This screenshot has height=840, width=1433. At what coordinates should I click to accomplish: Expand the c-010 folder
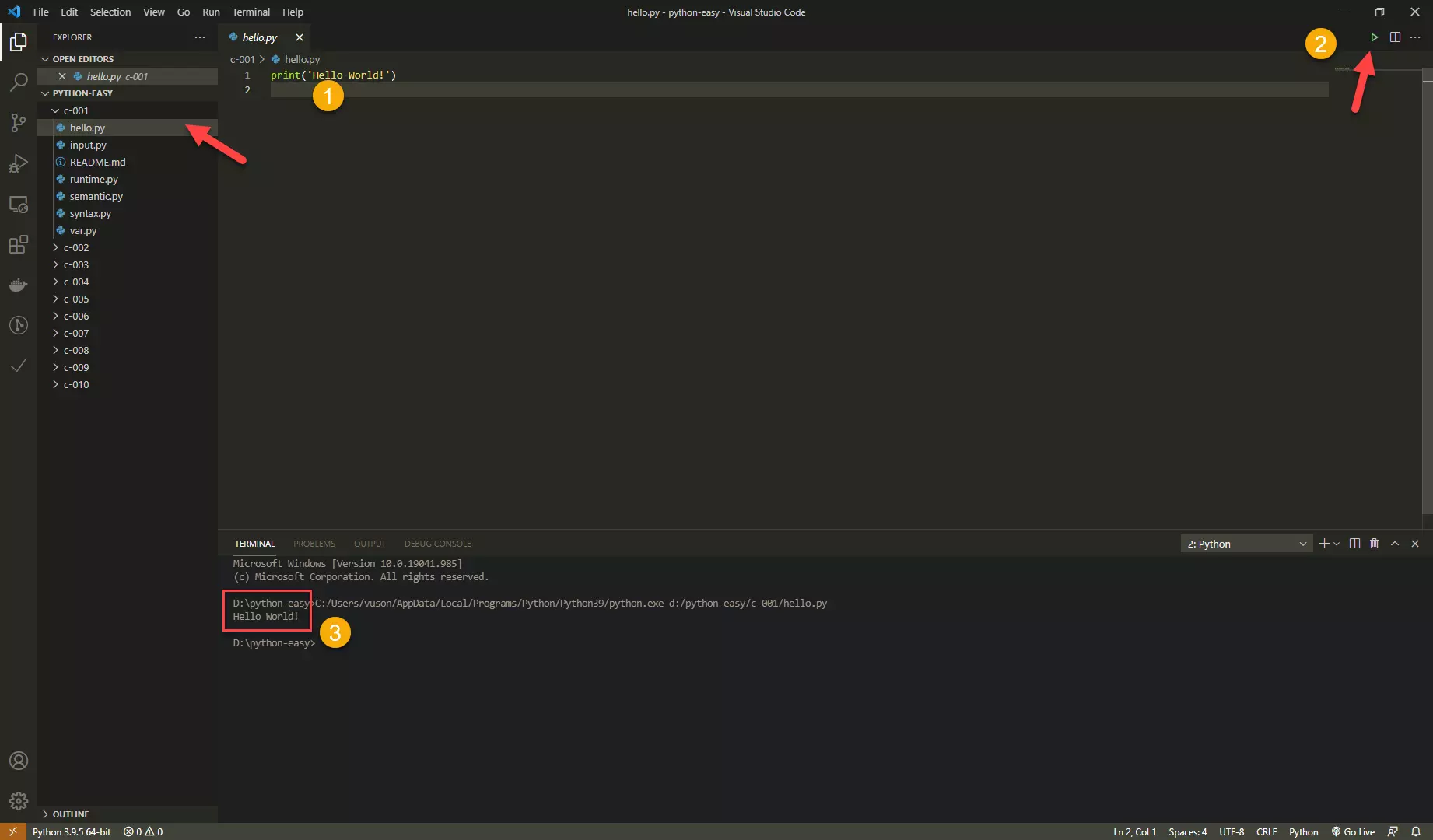click(128, 384)
